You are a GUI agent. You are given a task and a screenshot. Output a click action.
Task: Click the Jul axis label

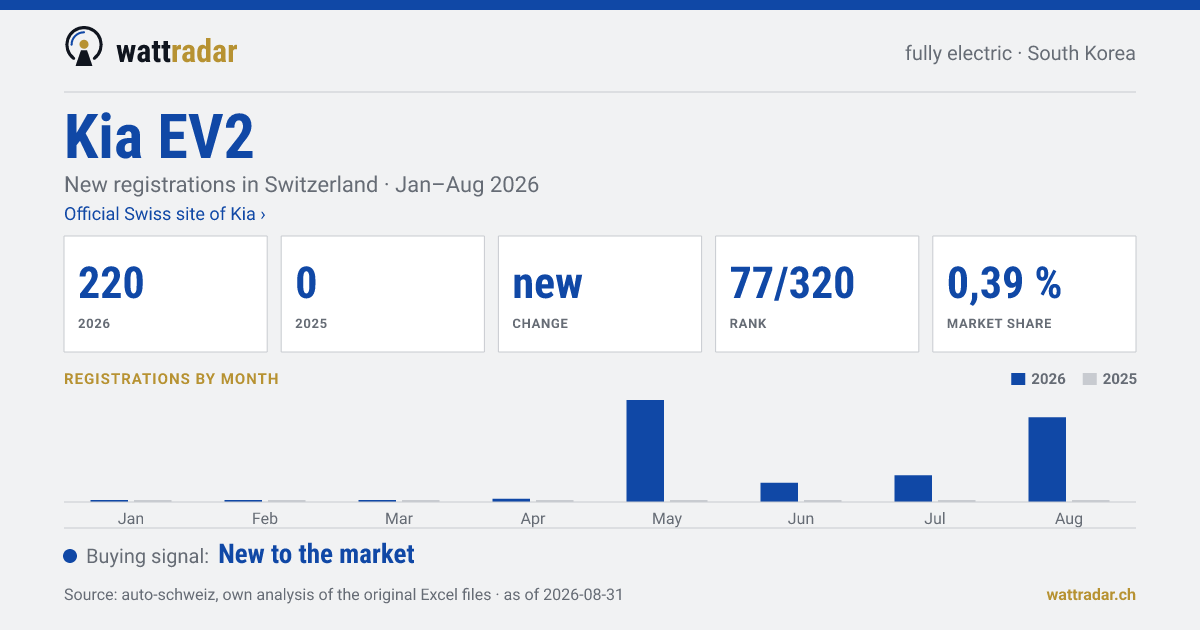tap(935, 519)
